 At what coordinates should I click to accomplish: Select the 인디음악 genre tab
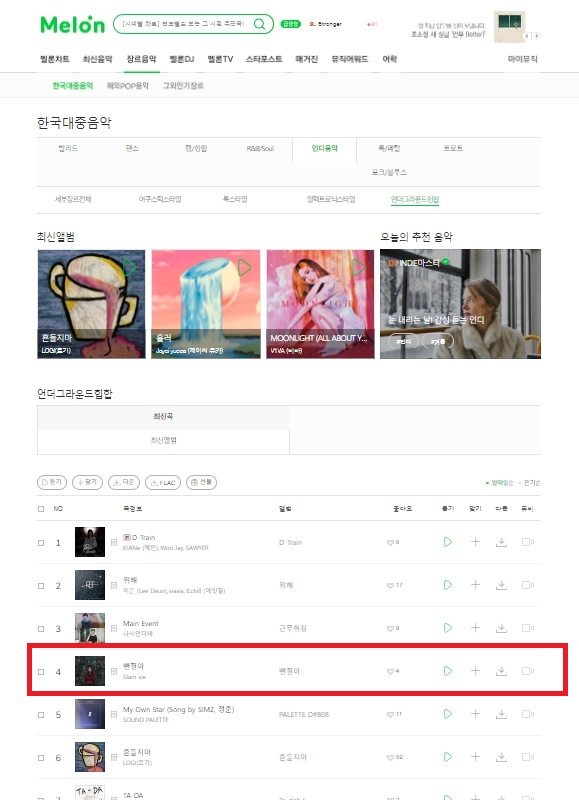click(324, 148)
